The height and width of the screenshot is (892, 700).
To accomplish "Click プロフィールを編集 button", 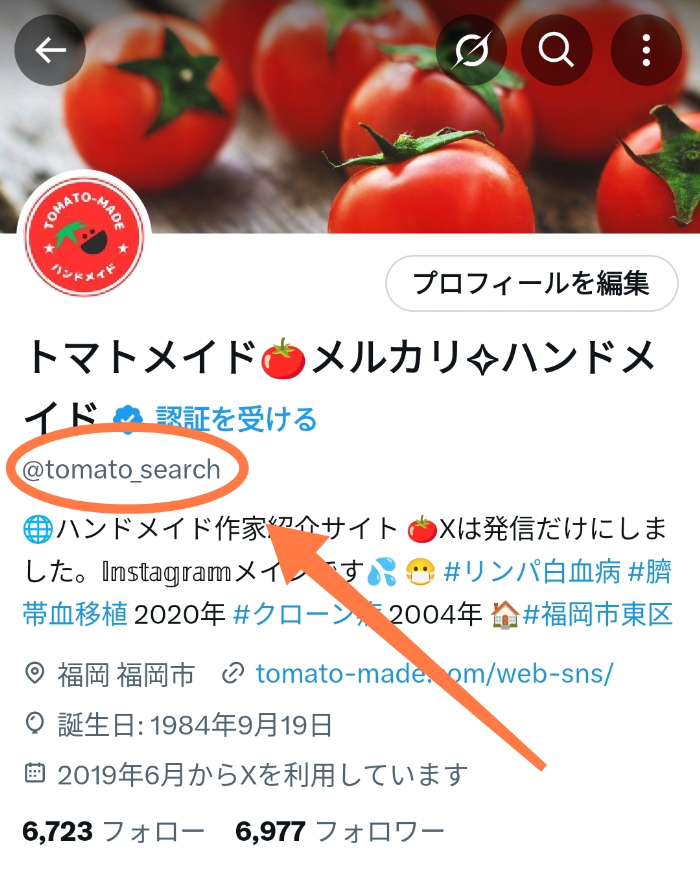I will coord(532,283).
